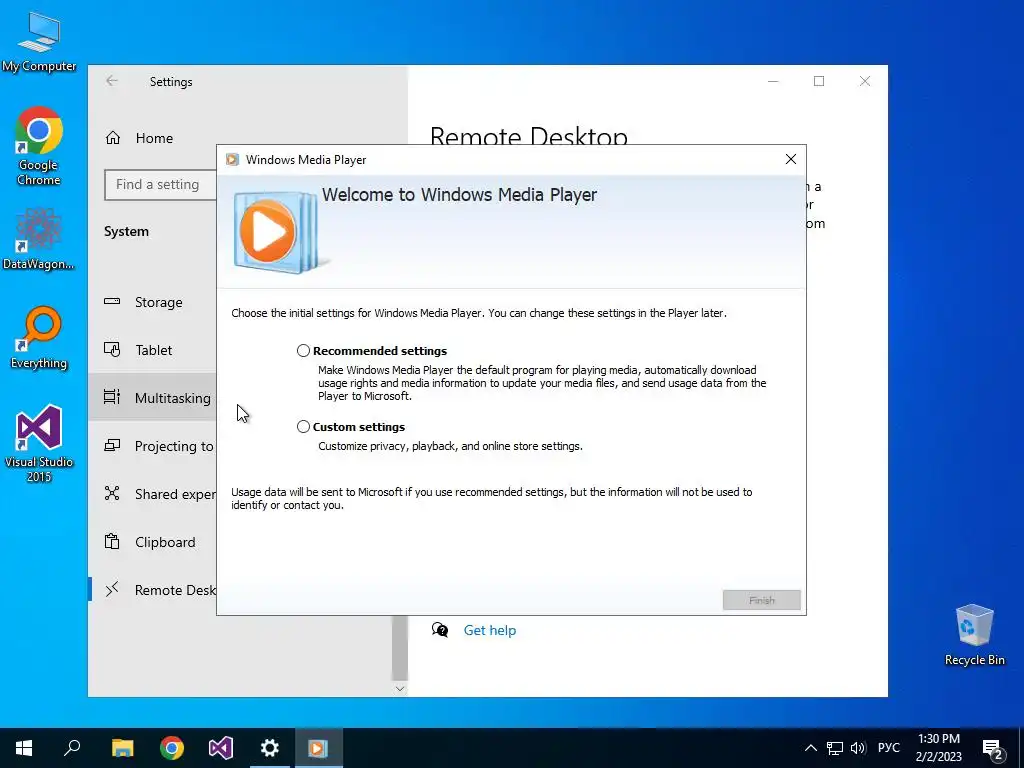Click the Multitasking icon in sidebar

[x=112, y=397]
